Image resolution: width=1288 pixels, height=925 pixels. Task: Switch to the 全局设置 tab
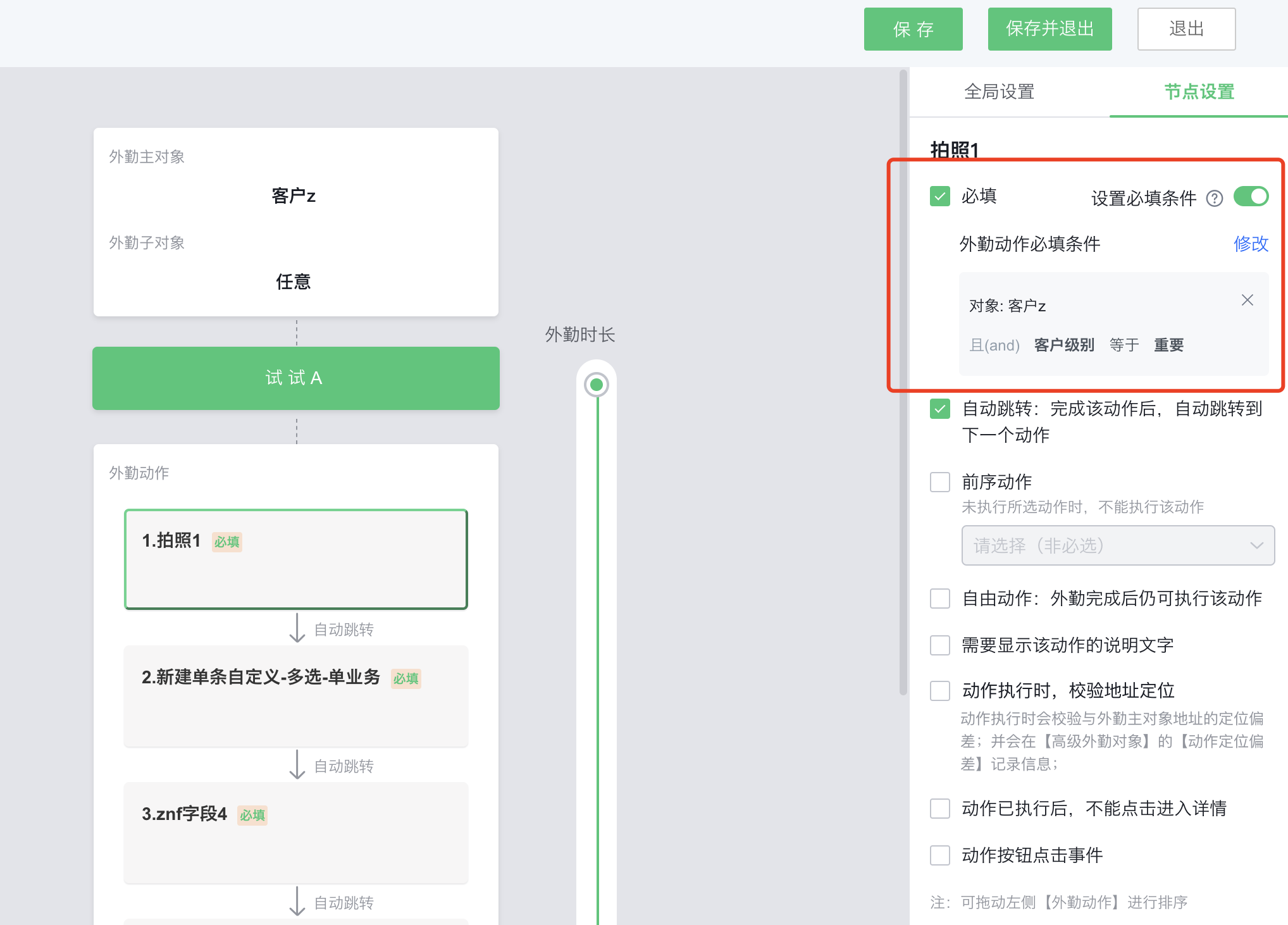(998, 92)
